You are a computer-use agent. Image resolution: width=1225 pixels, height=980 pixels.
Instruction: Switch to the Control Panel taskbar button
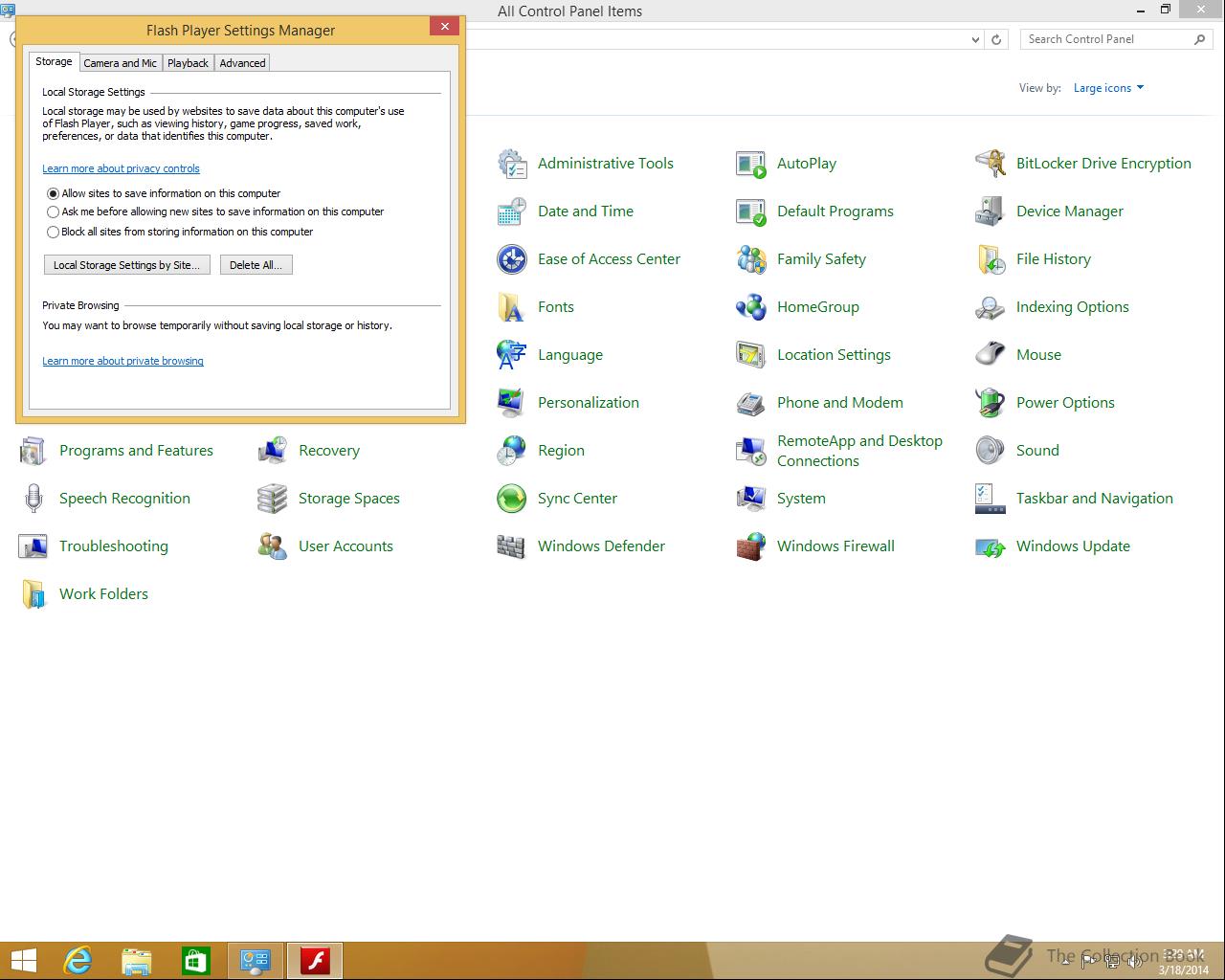256,961
